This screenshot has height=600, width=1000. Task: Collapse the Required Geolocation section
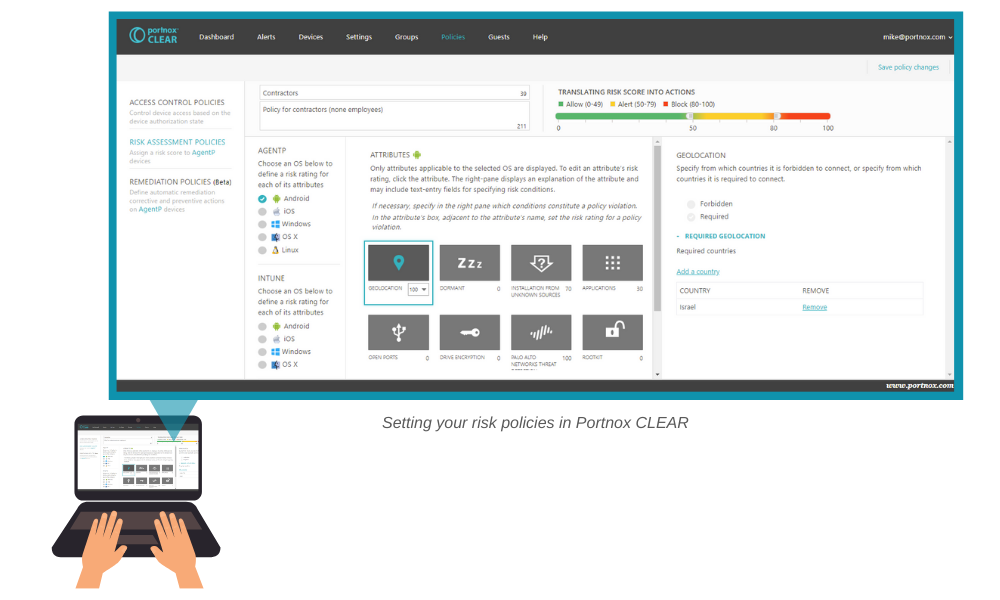pyautogui.click(x=679, y=236)
